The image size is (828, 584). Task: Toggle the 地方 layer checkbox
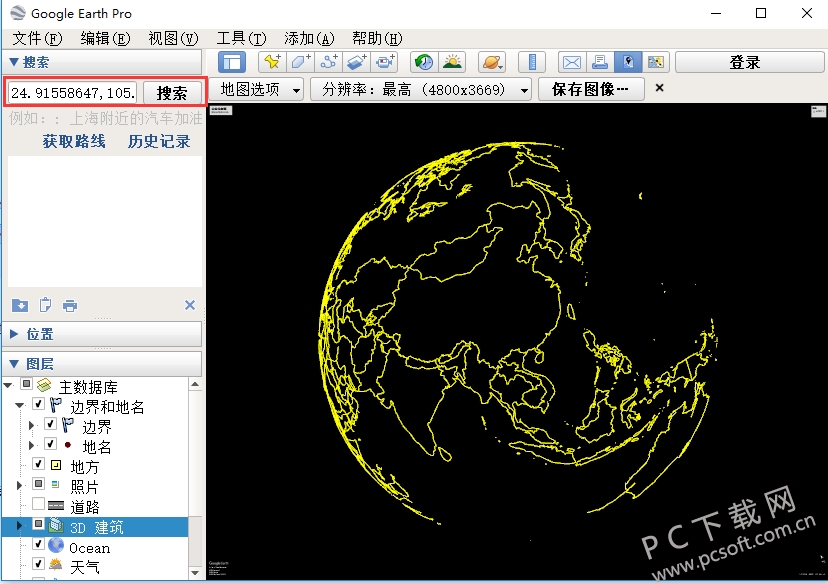point(38,465)
